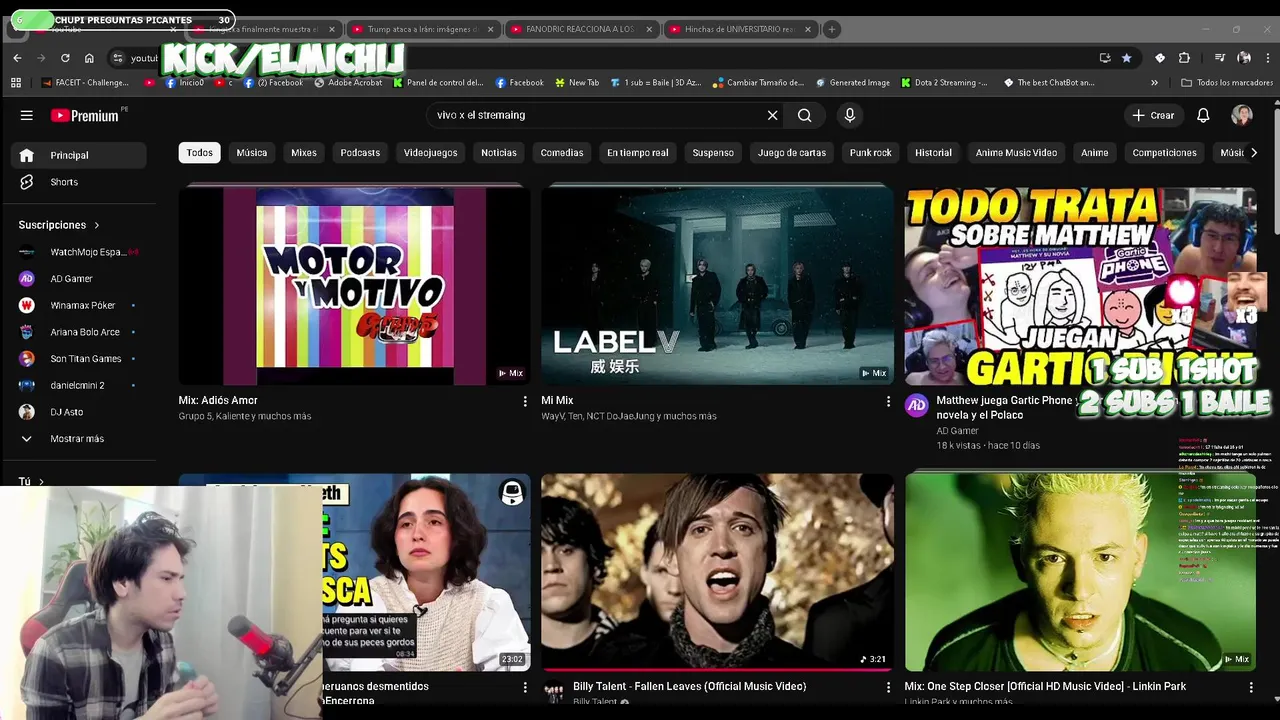Image resolution: width=1280 pixels, height=720 pixels.
Task: Open the Winamax Póker subscription
Action: coord(79,305)
